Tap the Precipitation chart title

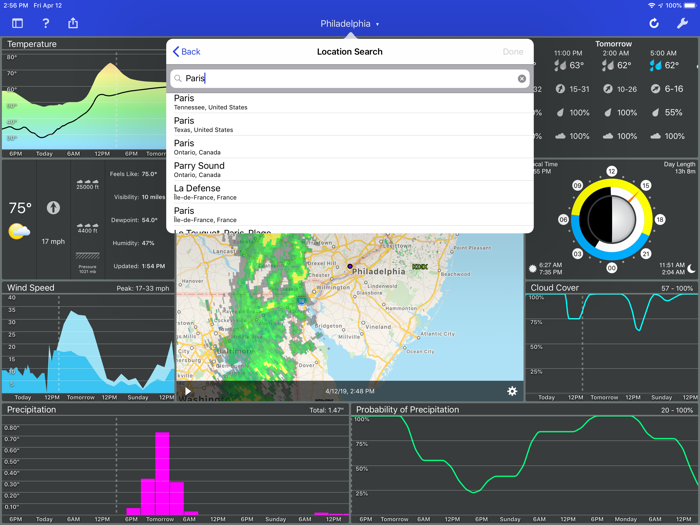31,409
